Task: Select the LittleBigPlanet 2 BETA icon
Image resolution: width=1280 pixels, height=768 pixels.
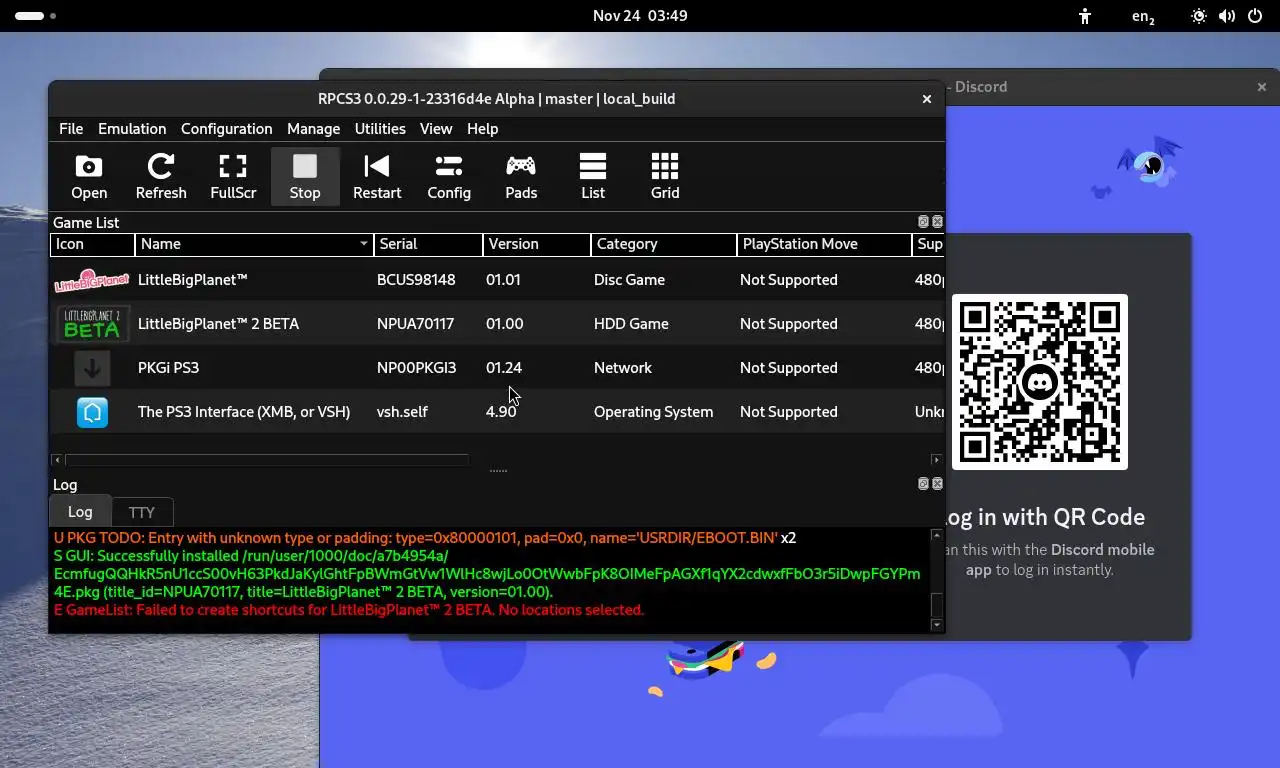Action: 92,324
